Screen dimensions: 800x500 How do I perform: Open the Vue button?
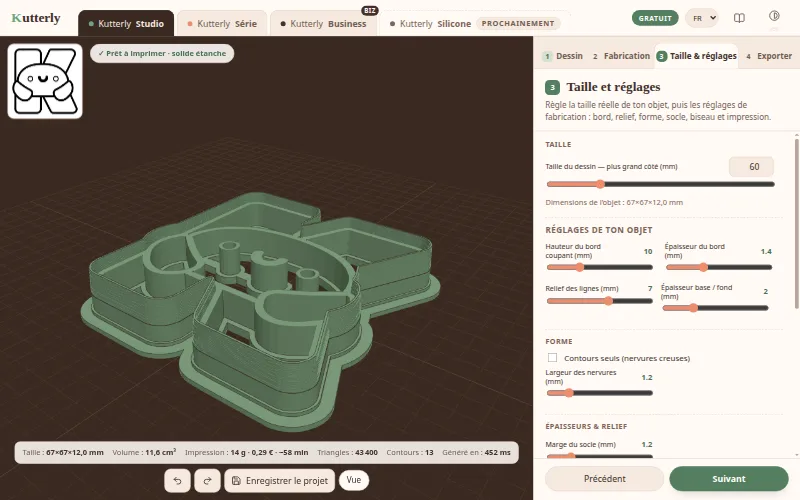tap(354, 480)
